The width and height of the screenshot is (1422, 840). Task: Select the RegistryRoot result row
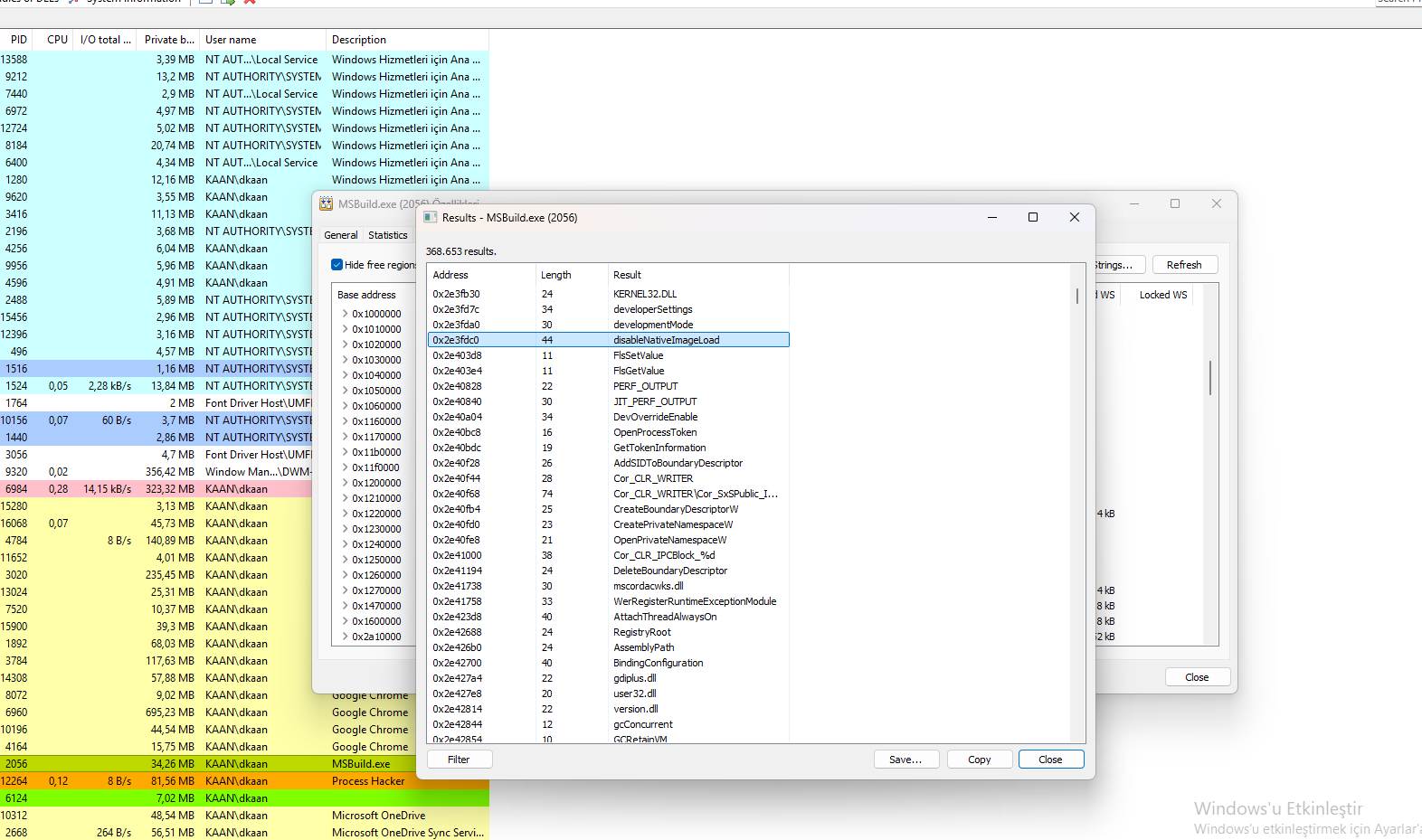(608, 632)
